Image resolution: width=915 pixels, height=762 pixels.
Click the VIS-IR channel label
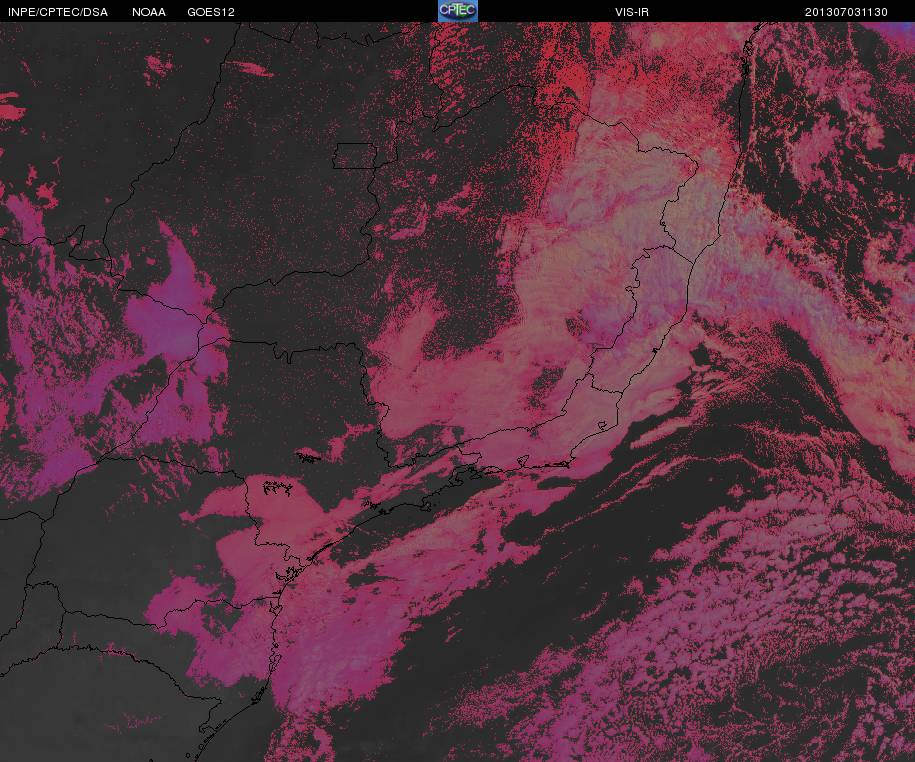632,12
